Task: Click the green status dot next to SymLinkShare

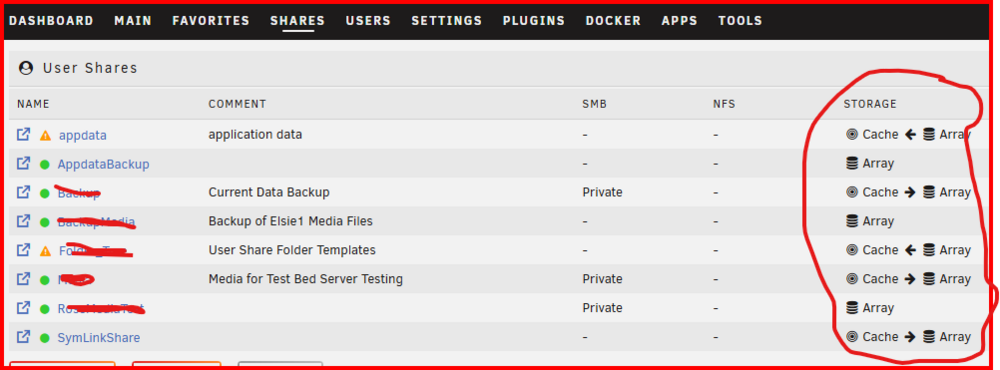Action: tap(45, 337)
